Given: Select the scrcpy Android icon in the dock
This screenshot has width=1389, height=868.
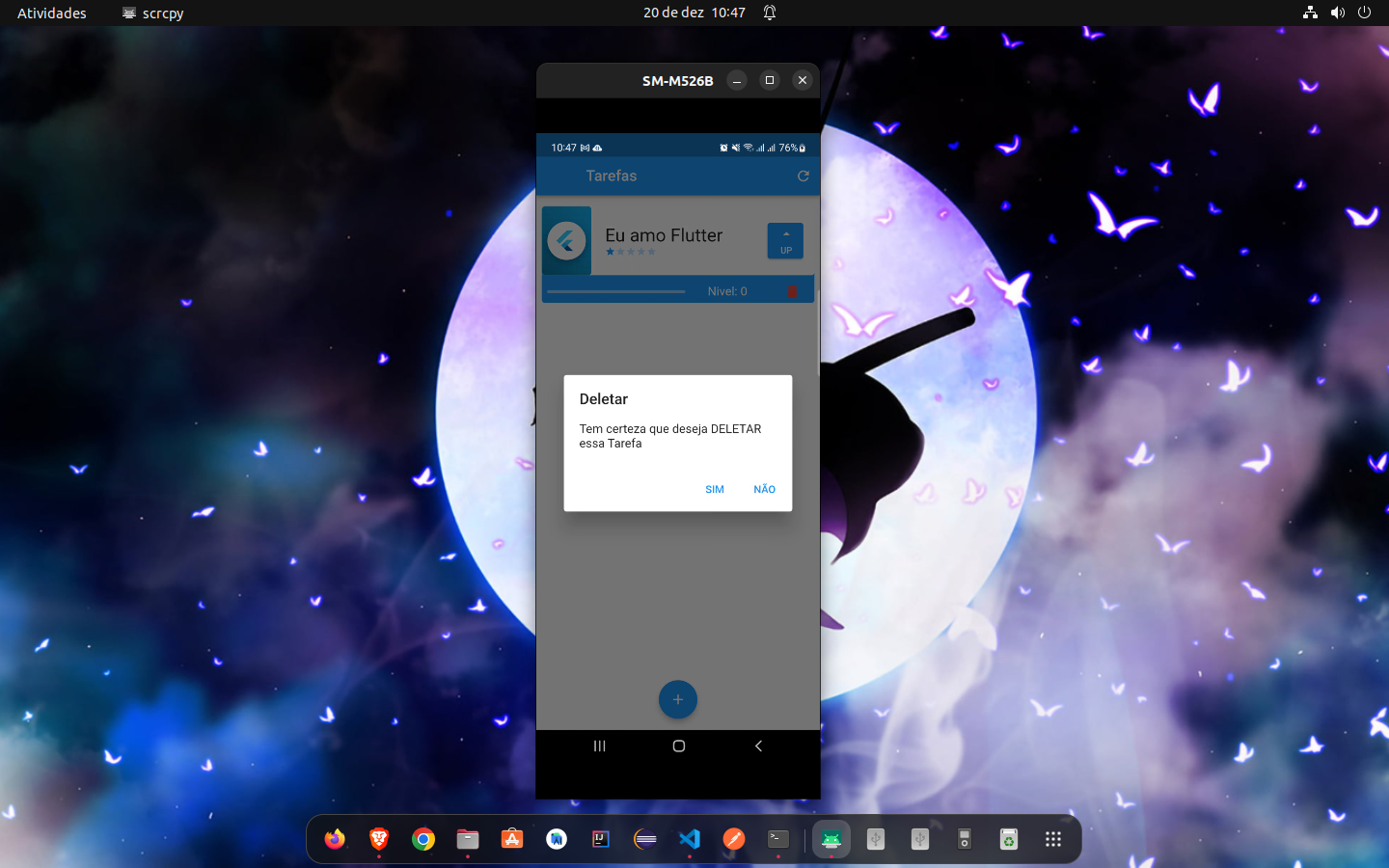Looking at the screenshot, I should tap(831, 839).
